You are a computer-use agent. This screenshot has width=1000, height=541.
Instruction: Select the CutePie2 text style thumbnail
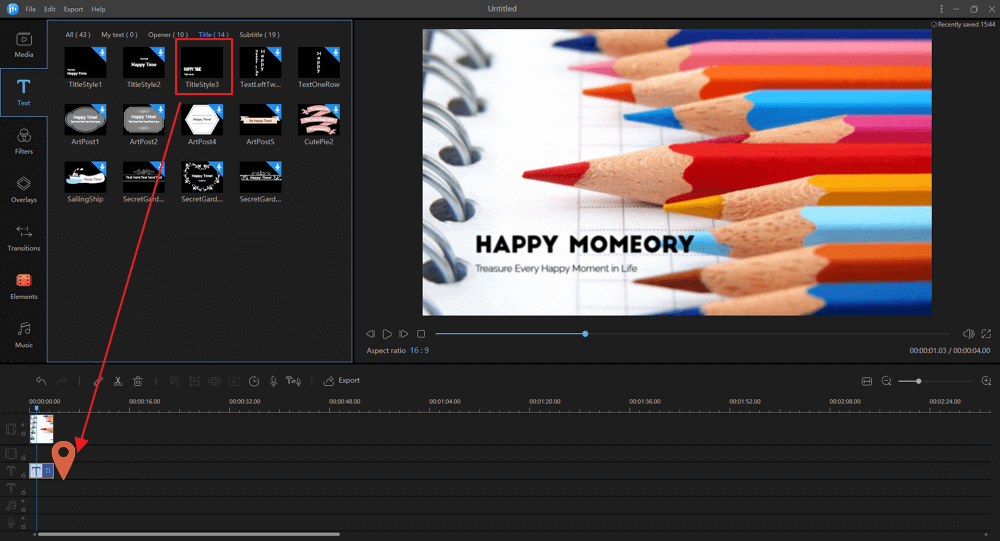(319, 121)
